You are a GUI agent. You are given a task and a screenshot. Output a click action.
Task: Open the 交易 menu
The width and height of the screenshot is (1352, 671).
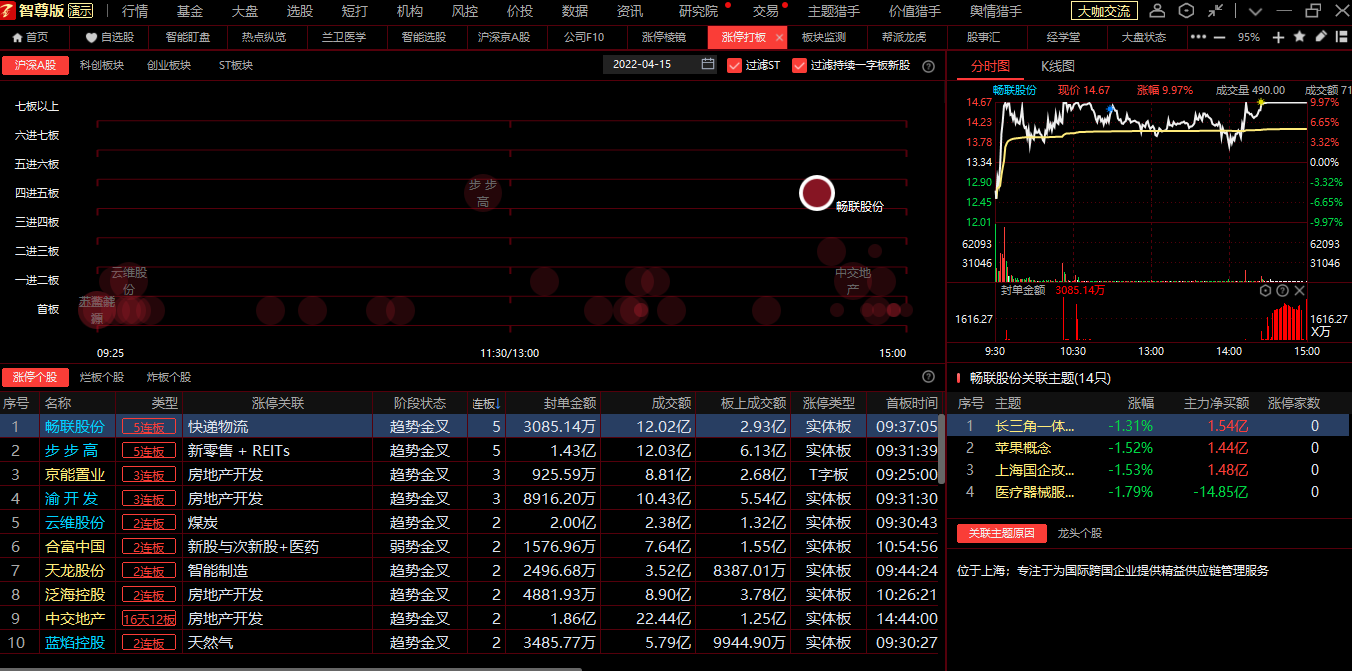[x=765, y=11]
